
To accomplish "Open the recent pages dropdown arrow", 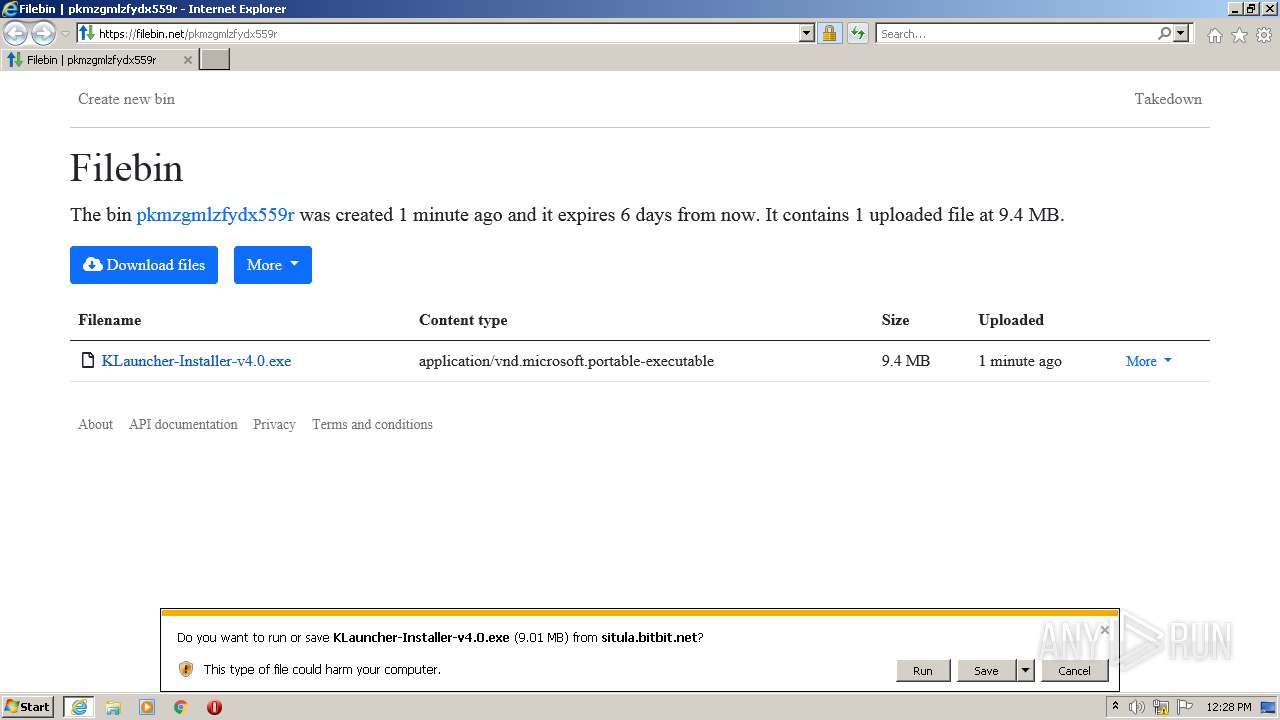I will pyautogui.click(x=65, y=34).
